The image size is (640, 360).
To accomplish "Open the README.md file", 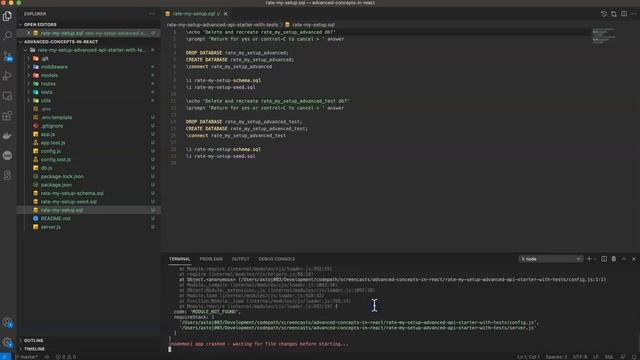I will click(55, 218).
